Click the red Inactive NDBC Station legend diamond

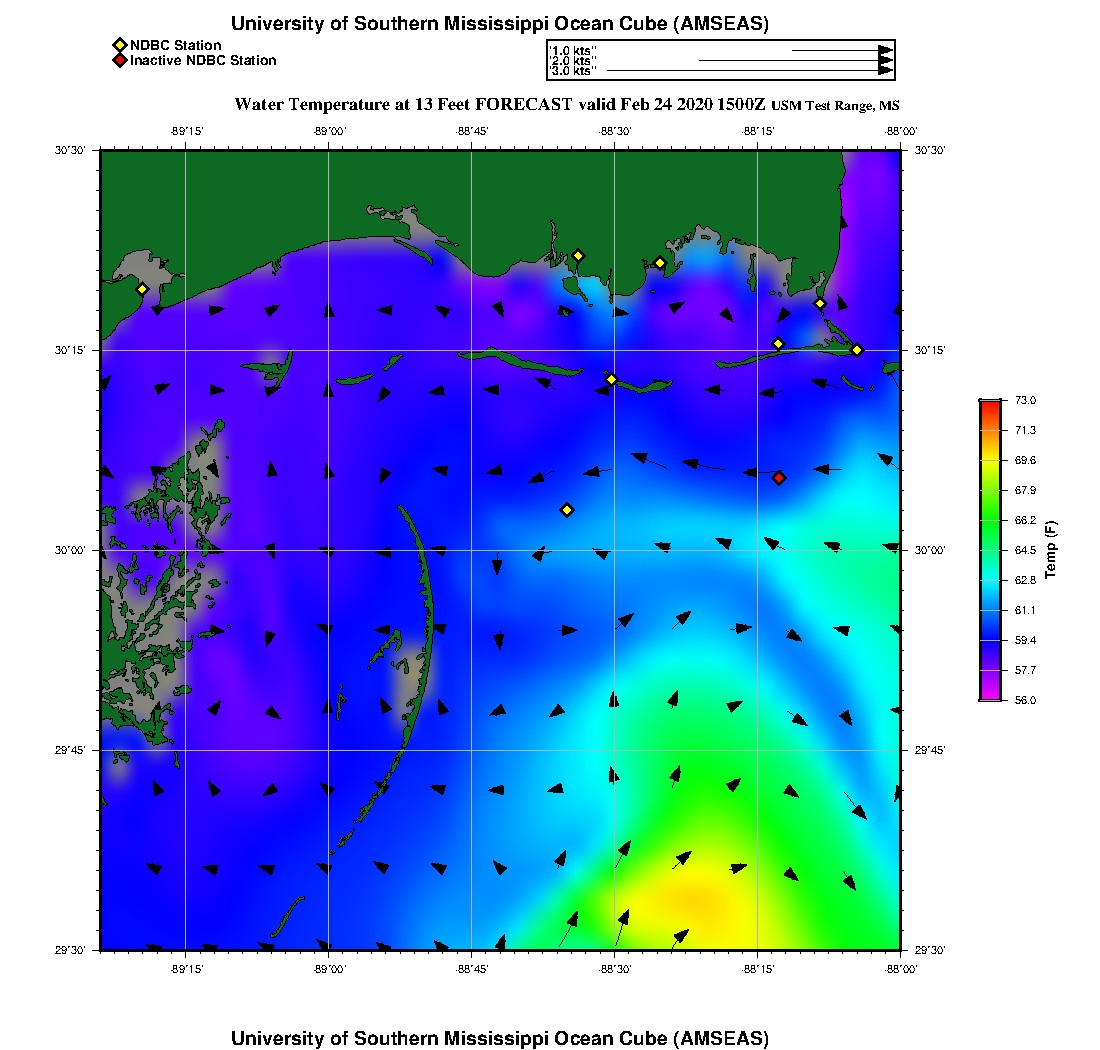(119, 61)
